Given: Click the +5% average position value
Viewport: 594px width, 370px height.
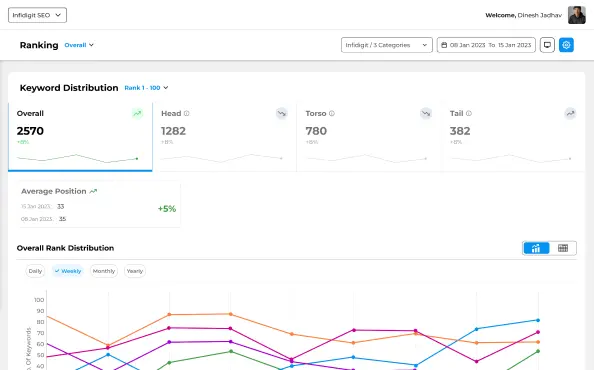Looking at the screenshot, I should click(x=167, y=209).
